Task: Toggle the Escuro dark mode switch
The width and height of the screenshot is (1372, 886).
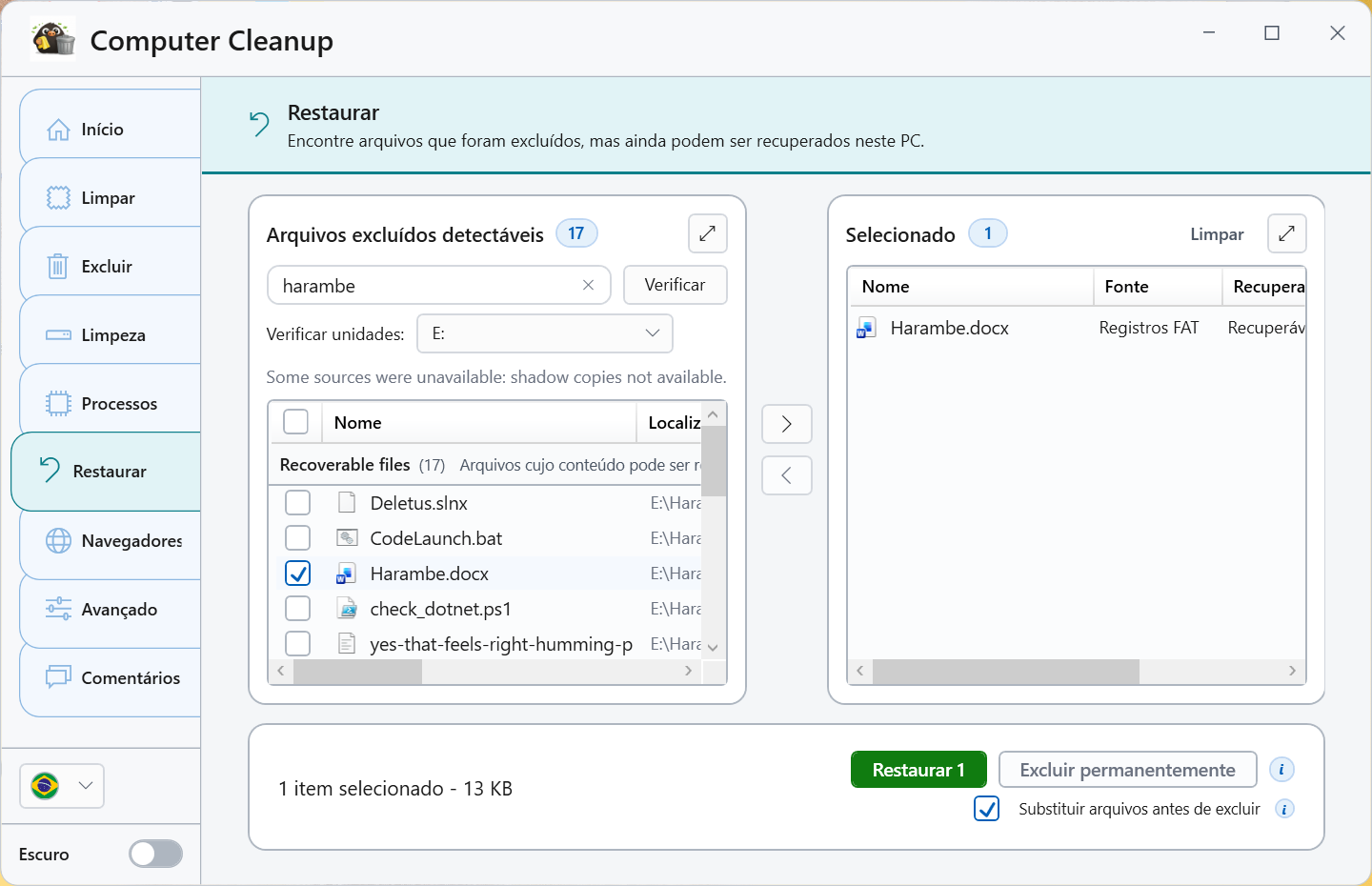Action: [x=156, y=854]
